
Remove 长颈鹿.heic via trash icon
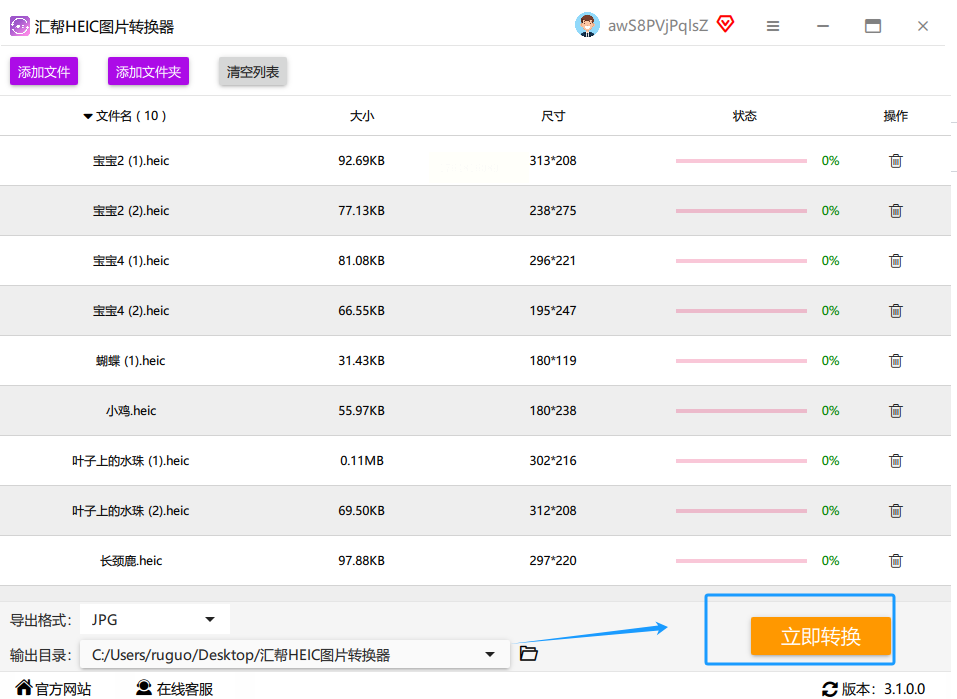click(x=895, y=560)
